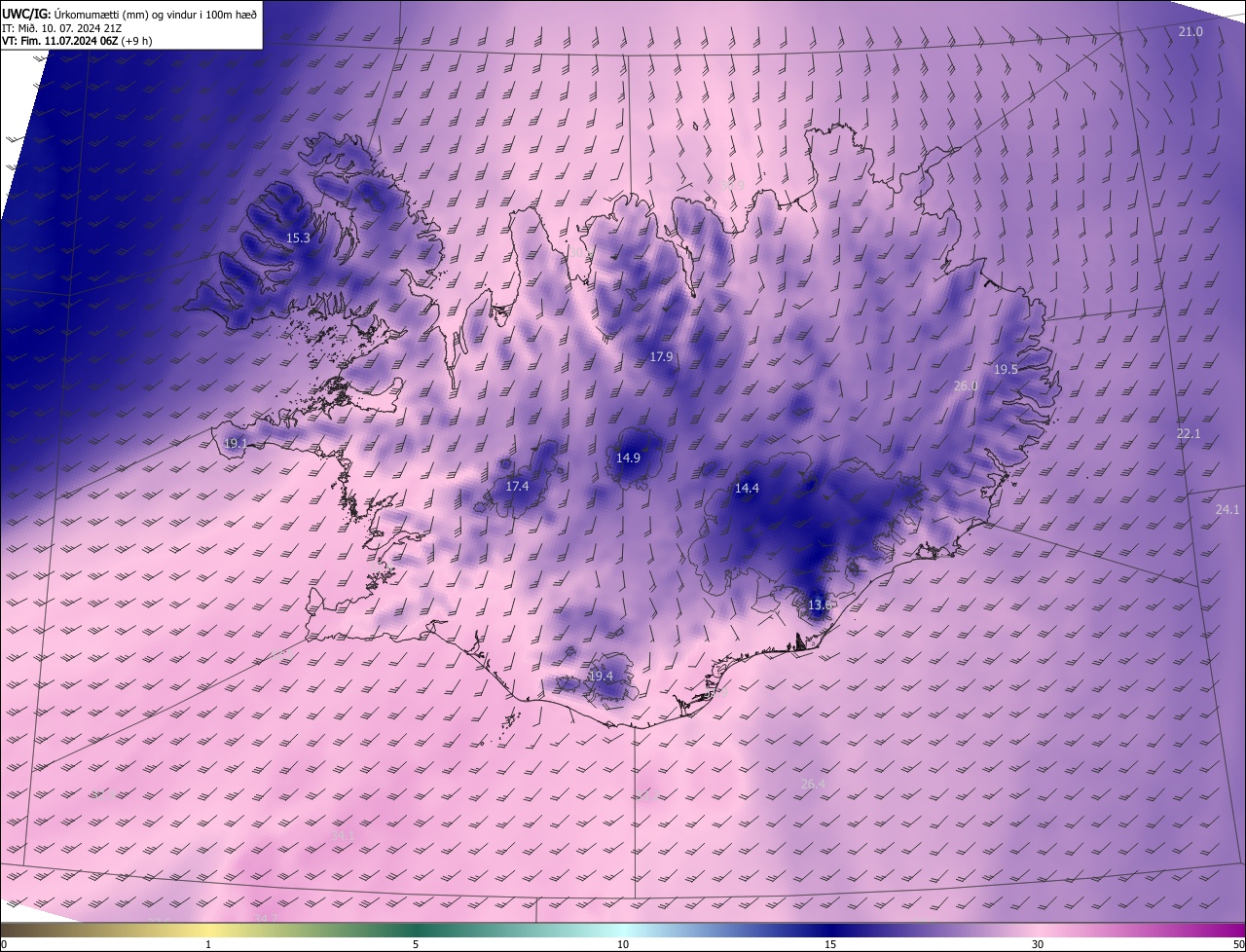Screen dimensions: 1246x952
Task: Click the 19.4 value on the southern glacier
Action: (601, 677)
